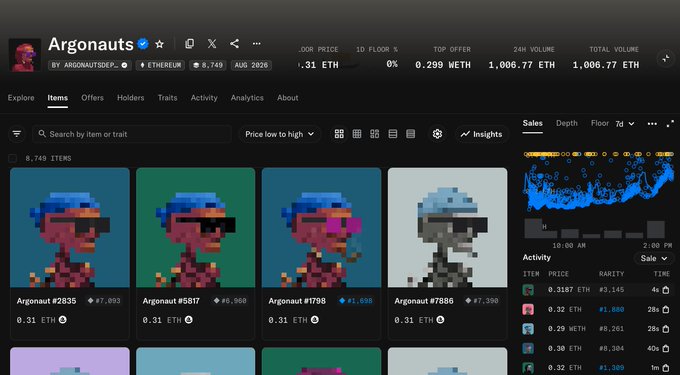Click the BY ARGONAUTSDEP creator badge
This screenshot has width=680, height=375.
(90, 65)
